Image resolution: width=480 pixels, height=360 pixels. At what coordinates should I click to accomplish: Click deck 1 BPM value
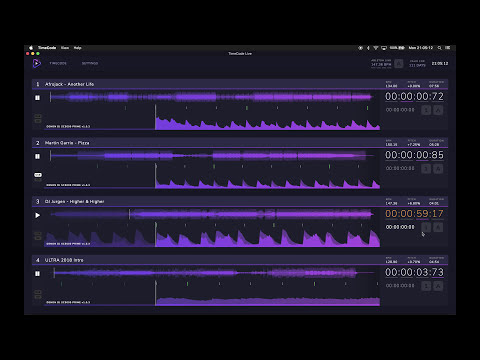point(391,86)
